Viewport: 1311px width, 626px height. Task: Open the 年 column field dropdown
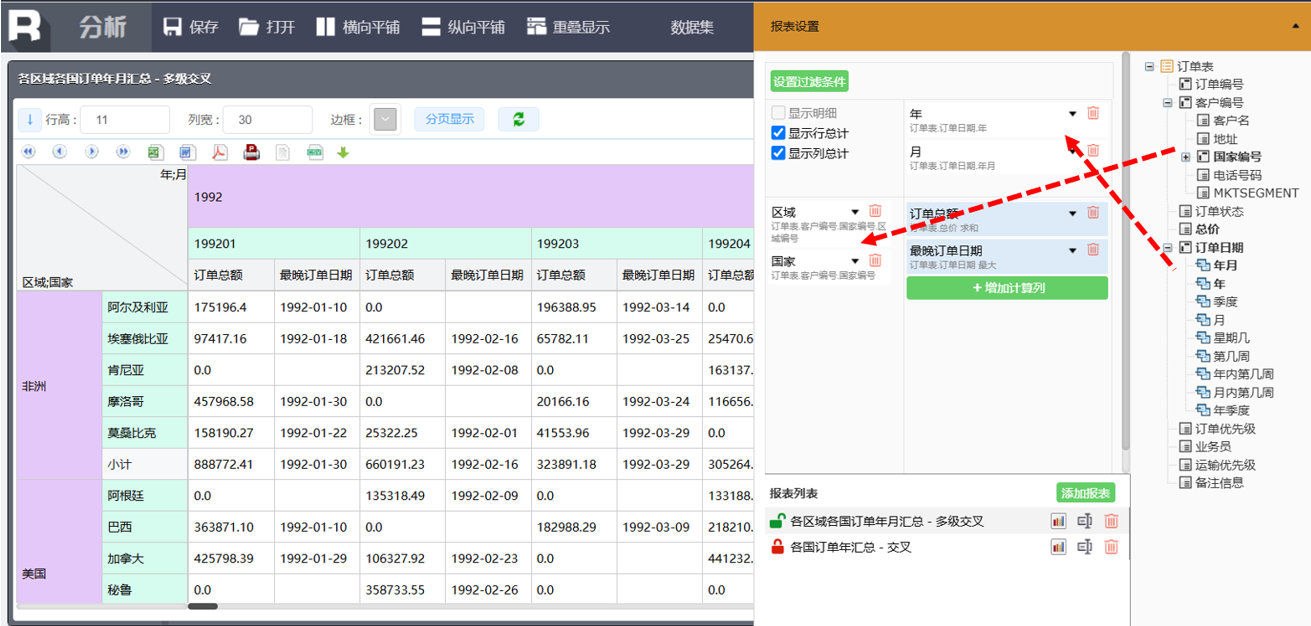click(x=1073, y=114)
